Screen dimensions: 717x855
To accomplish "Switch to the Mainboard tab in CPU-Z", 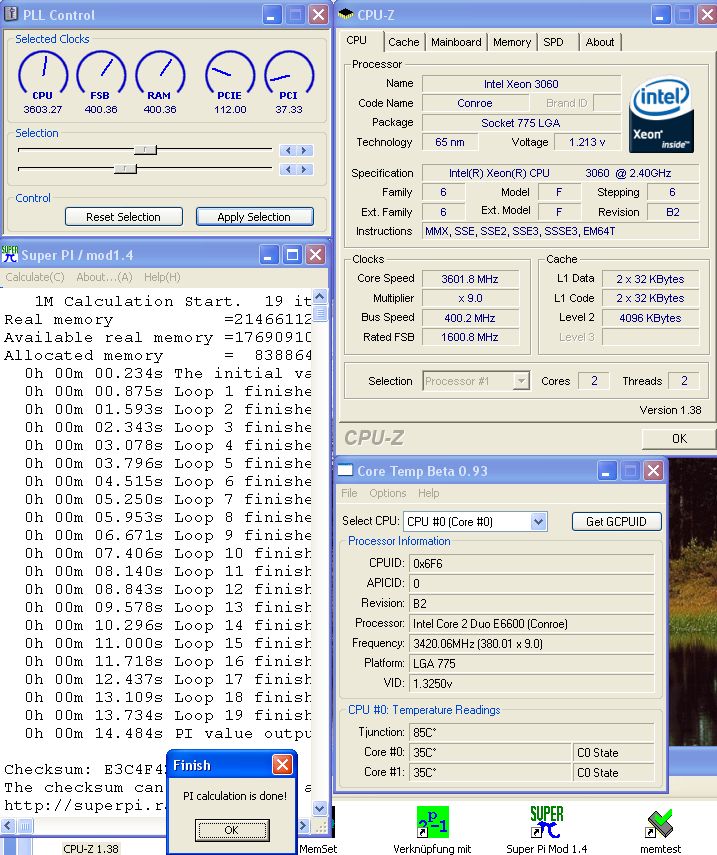I will (456, 42).
